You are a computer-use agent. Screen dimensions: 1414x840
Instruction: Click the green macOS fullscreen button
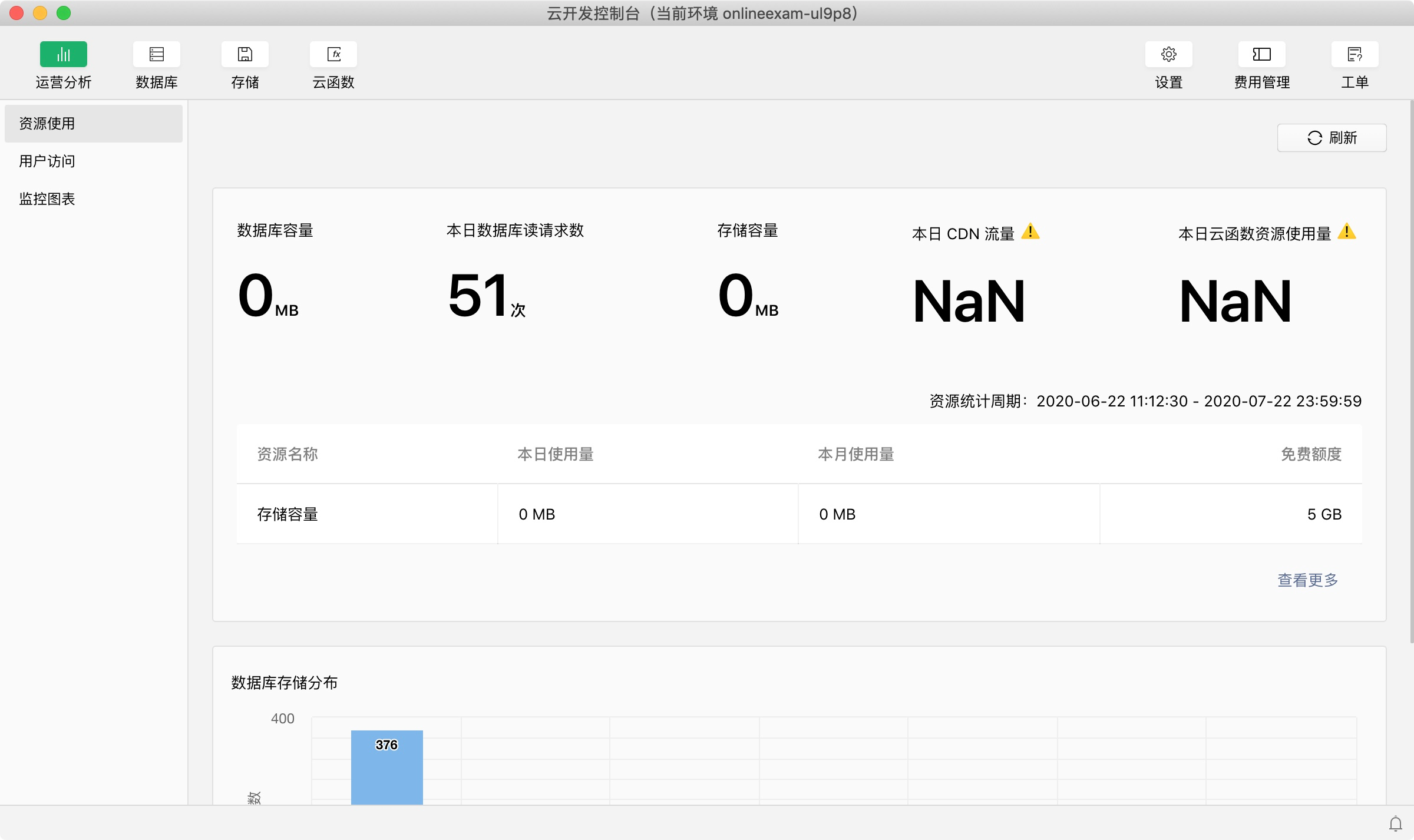click(x=64, y=13)
